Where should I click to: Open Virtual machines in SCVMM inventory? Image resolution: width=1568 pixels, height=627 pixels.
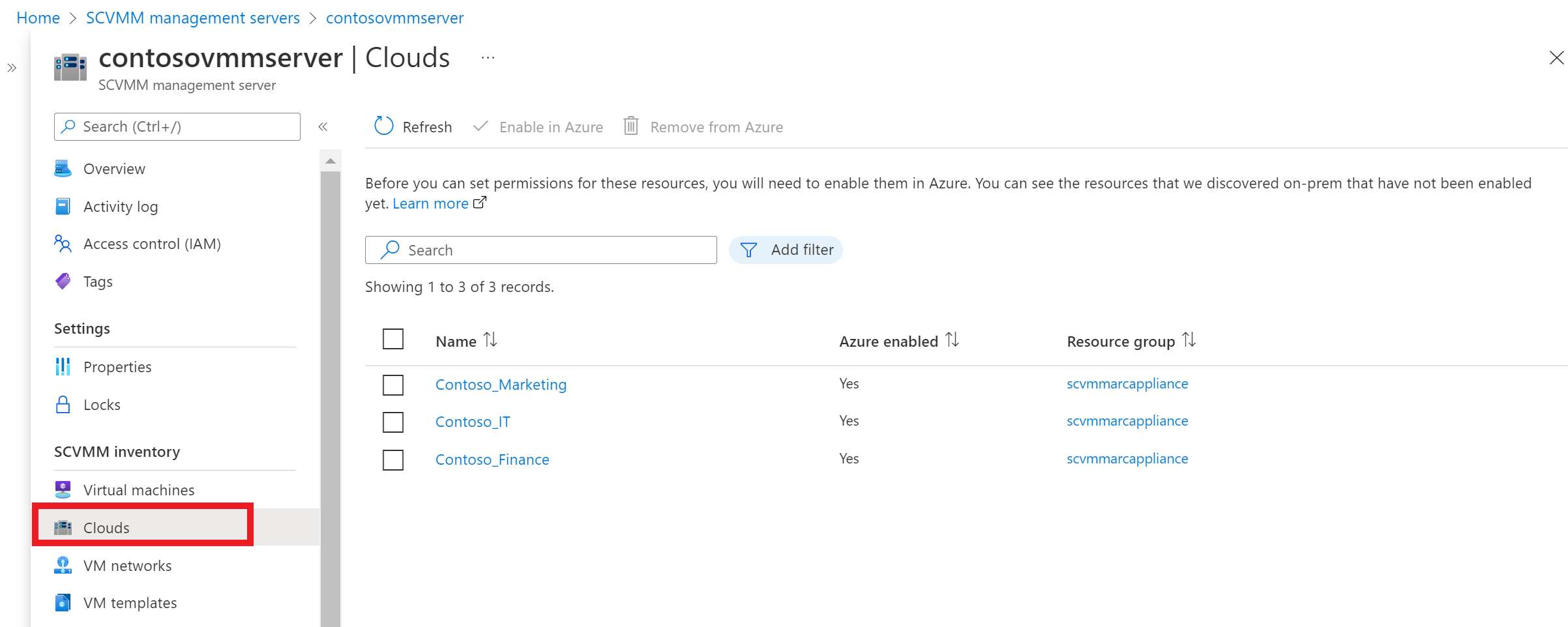point(139,490)
